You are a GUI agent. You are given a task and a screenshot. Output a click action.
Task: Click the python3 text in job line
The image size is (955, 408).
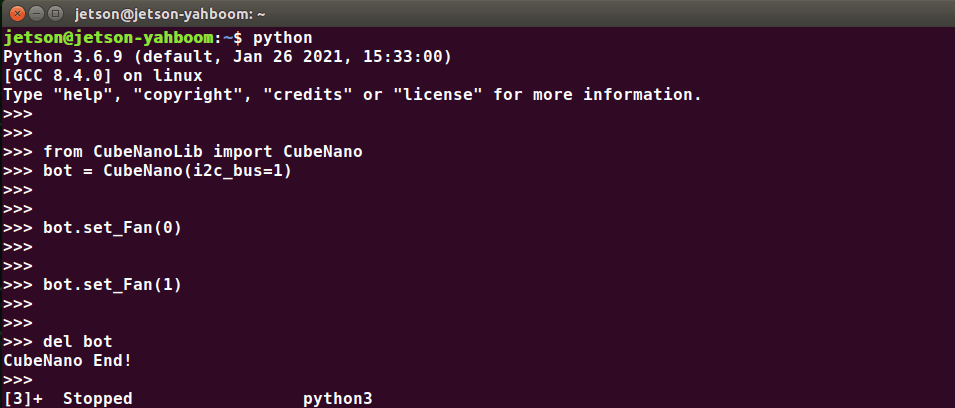point(337,399)
